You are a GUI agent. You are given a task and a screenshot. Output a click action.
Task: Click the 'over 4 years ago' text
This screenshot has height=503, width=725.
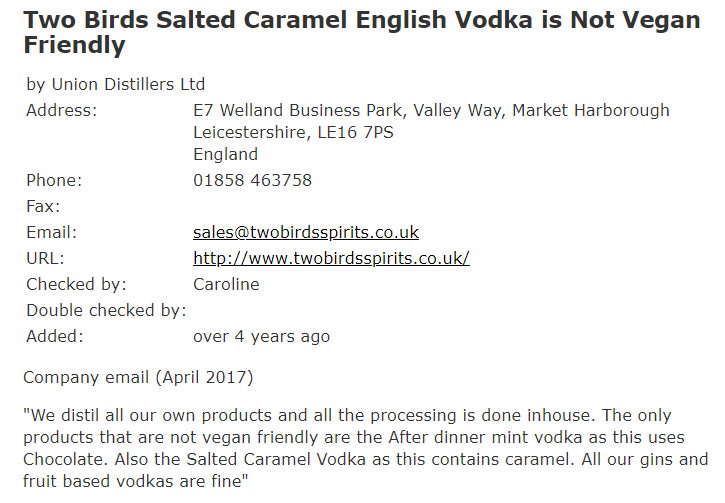[261, 337]
